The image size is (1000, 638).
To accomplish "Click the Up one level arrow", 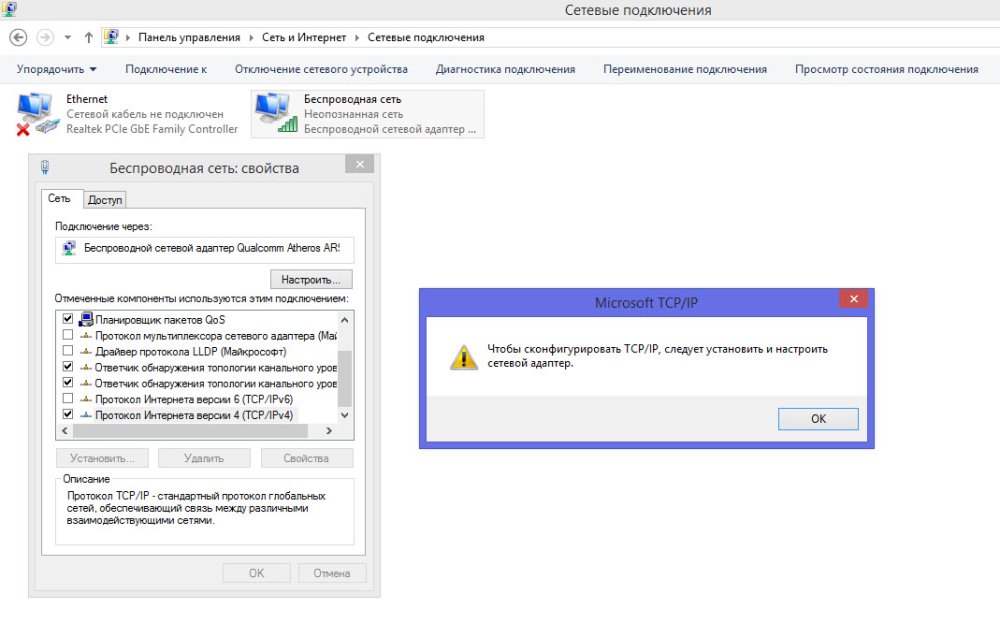I will 89,37.
